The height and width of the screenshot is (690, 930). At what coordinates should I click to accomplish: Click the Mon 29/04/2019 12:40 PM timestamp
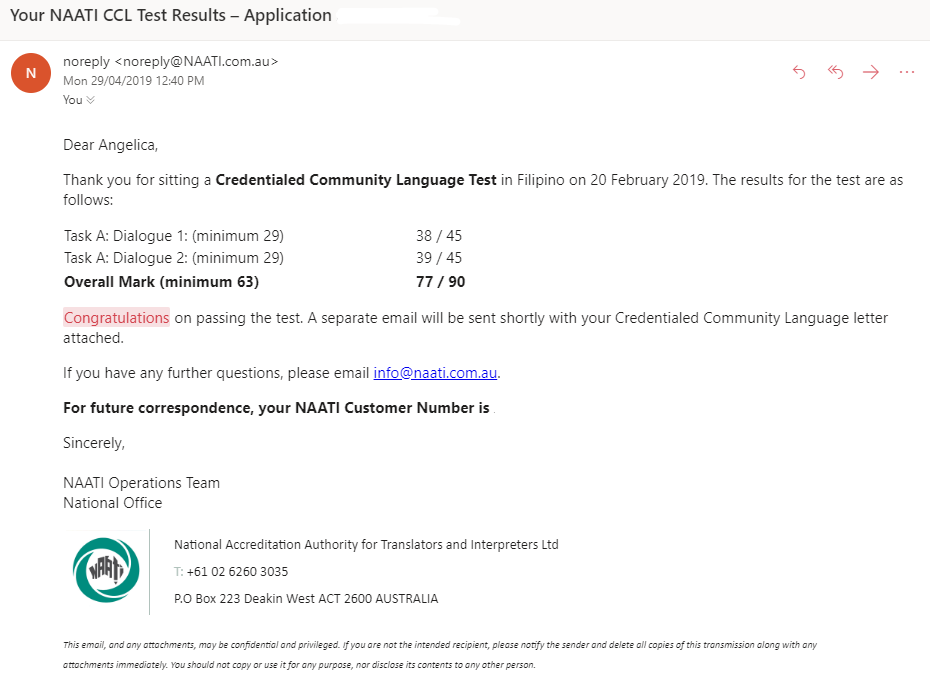point(133,81)
